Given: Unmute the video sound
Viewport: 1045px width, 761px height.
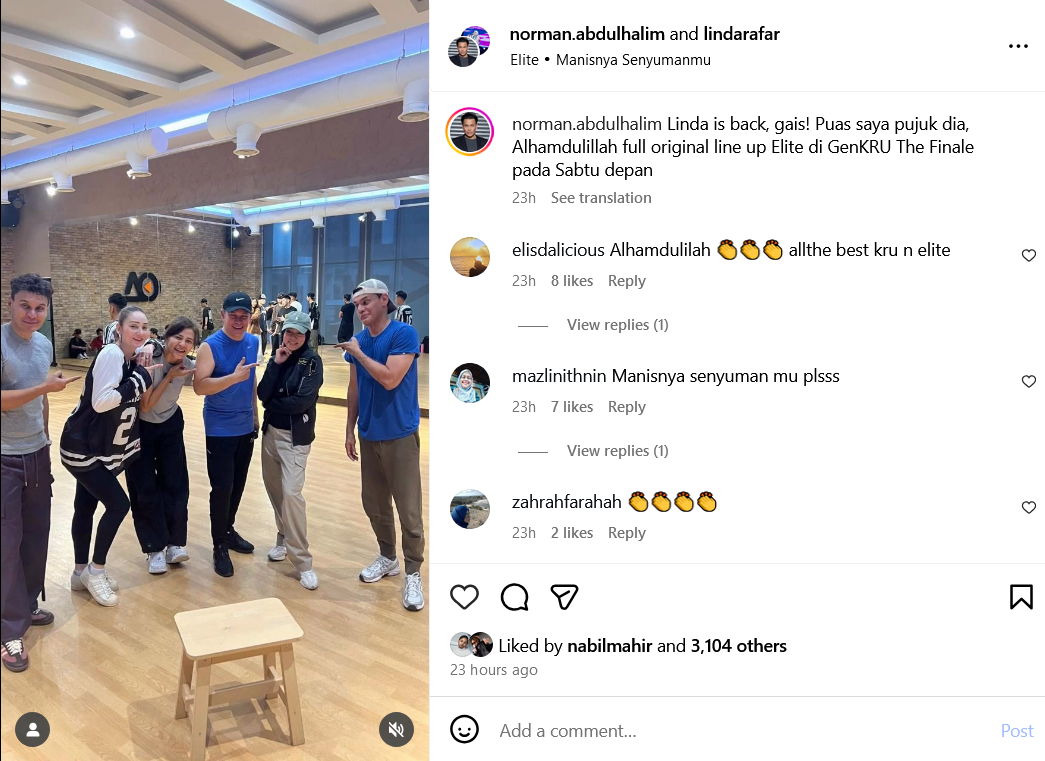Looking at the screenshot, I should click(397, 730).
